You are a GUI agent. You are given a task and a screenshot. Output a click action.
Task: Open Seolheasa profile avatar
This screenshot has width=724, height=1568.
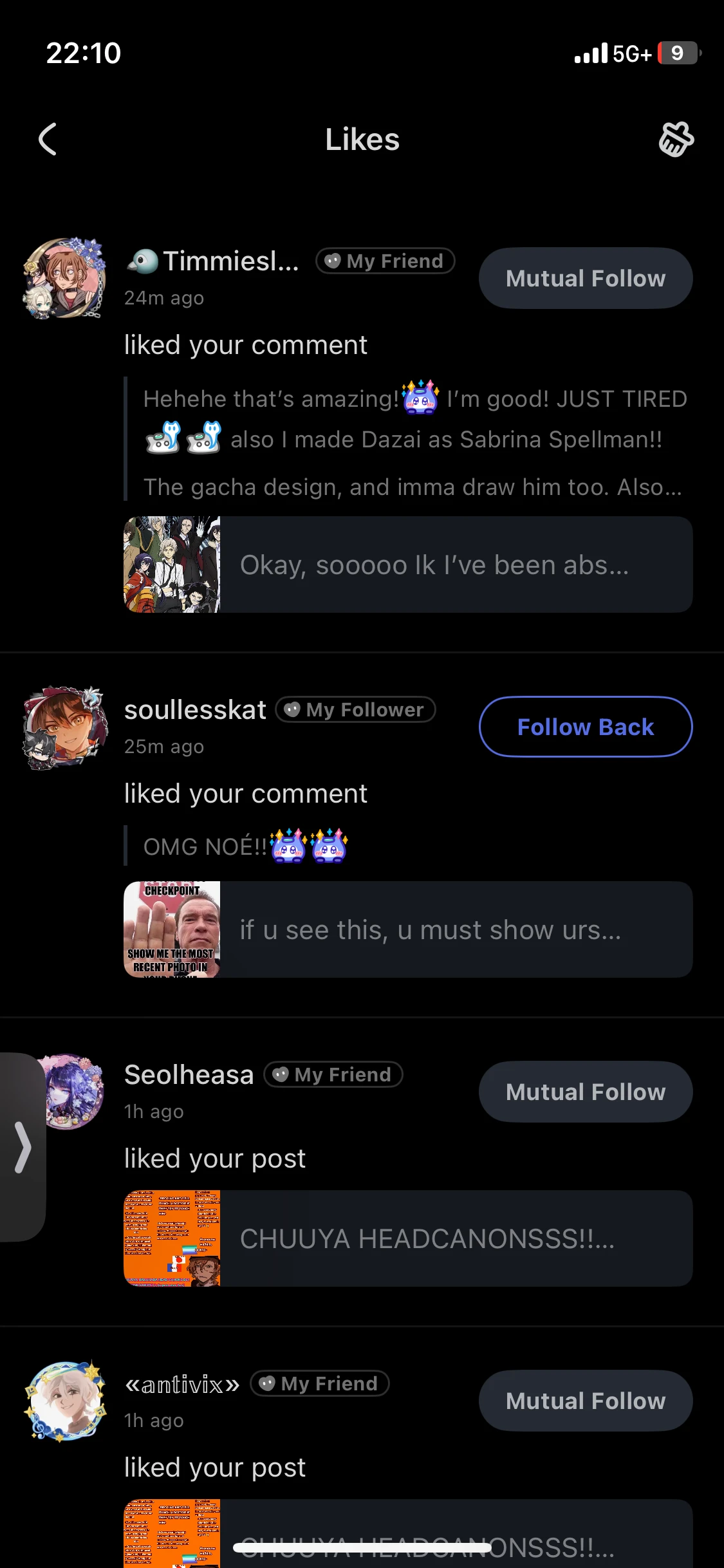click(72, 1091)
